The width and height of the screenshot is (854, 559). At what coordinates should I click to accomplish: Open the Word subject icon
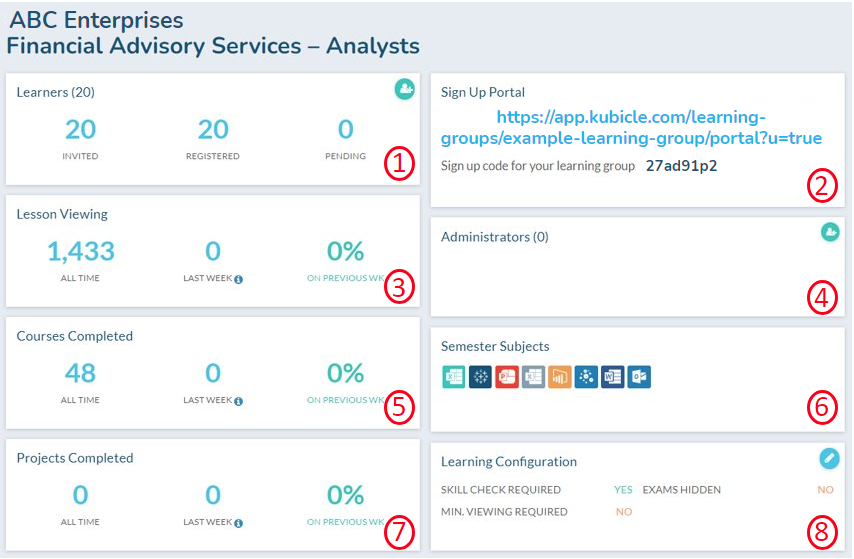click(x=612, y=377)
